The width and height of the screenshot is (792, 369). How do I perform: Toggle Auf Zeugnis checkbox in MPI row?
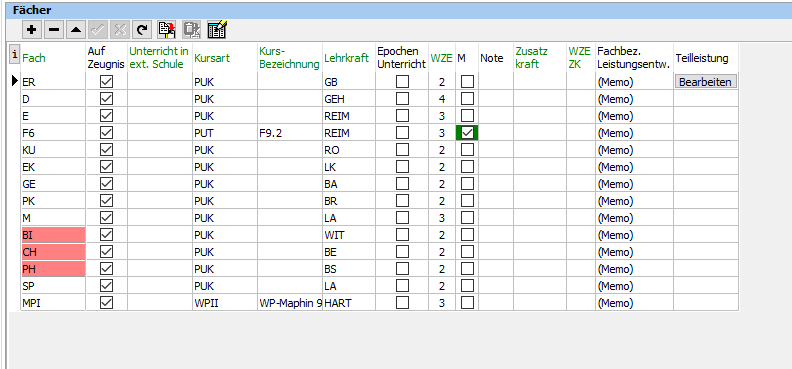[106, 303]
